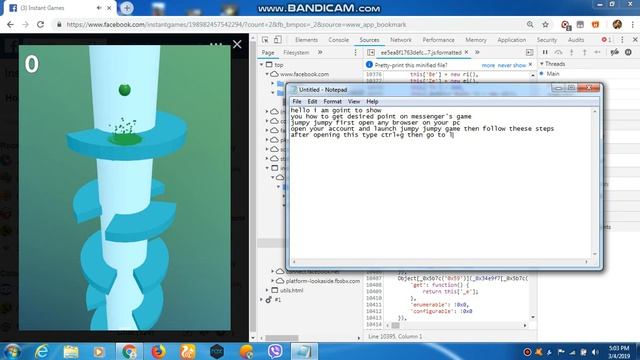Expand the #1 worker node
This screenshot has height=360, width=640.
coord(262,300)
